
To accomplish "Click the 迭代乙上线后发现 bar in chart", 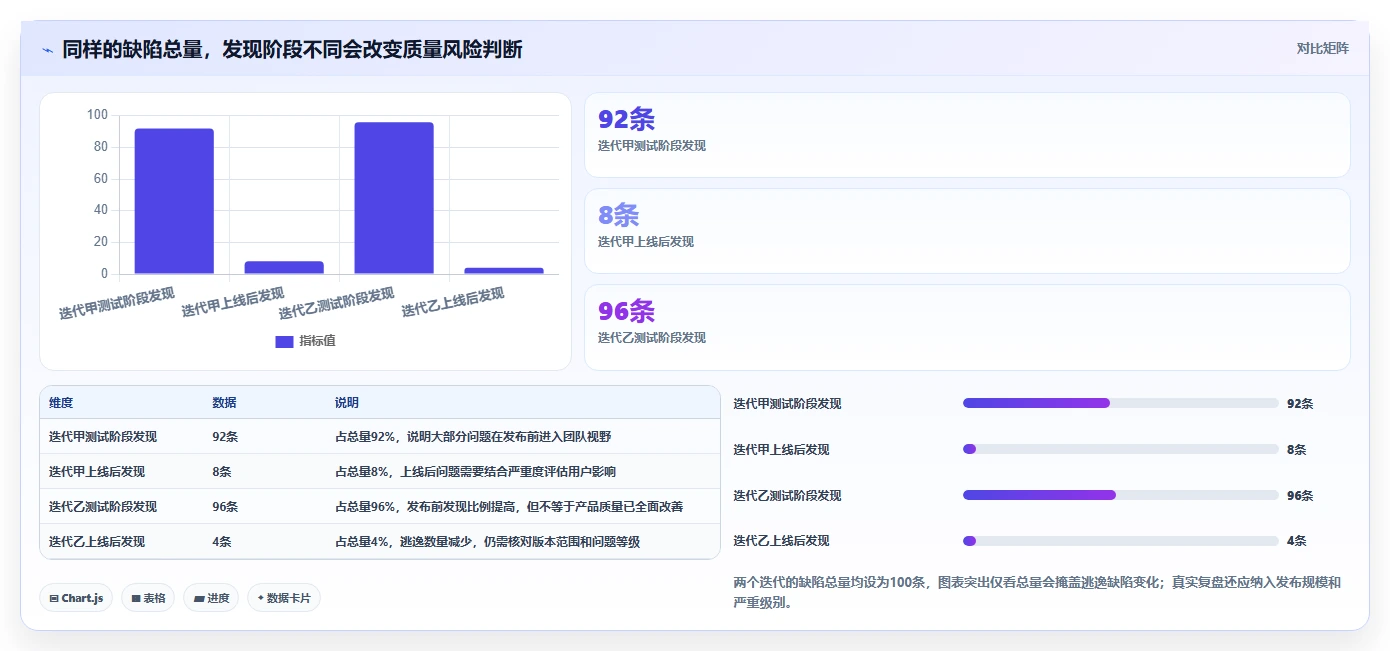I will 504,270.
